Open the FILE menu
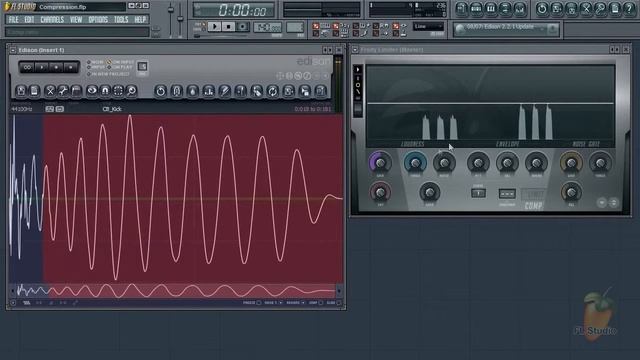Screen dimensions: 640x360 (x=13, y=20)
